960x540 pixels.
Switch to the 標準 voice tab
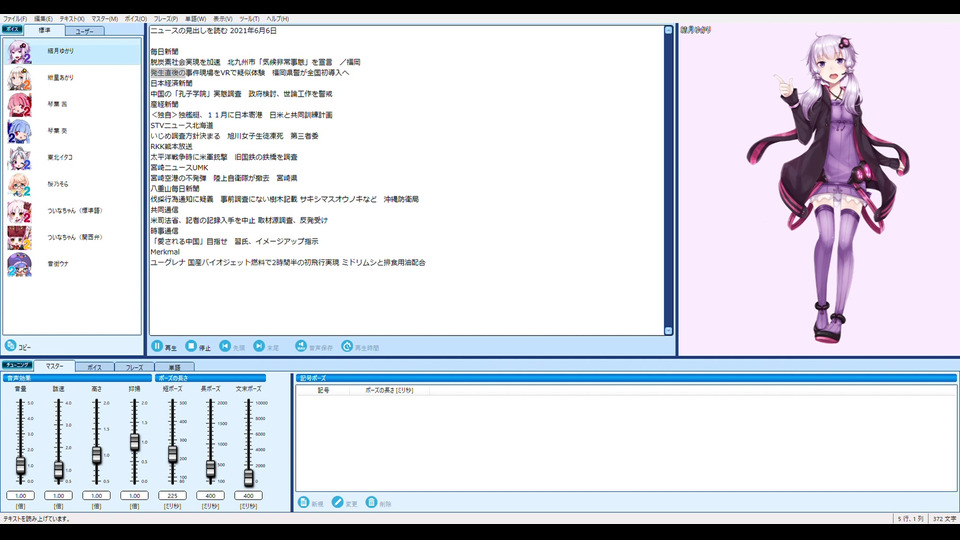click(x=44, y=31)
